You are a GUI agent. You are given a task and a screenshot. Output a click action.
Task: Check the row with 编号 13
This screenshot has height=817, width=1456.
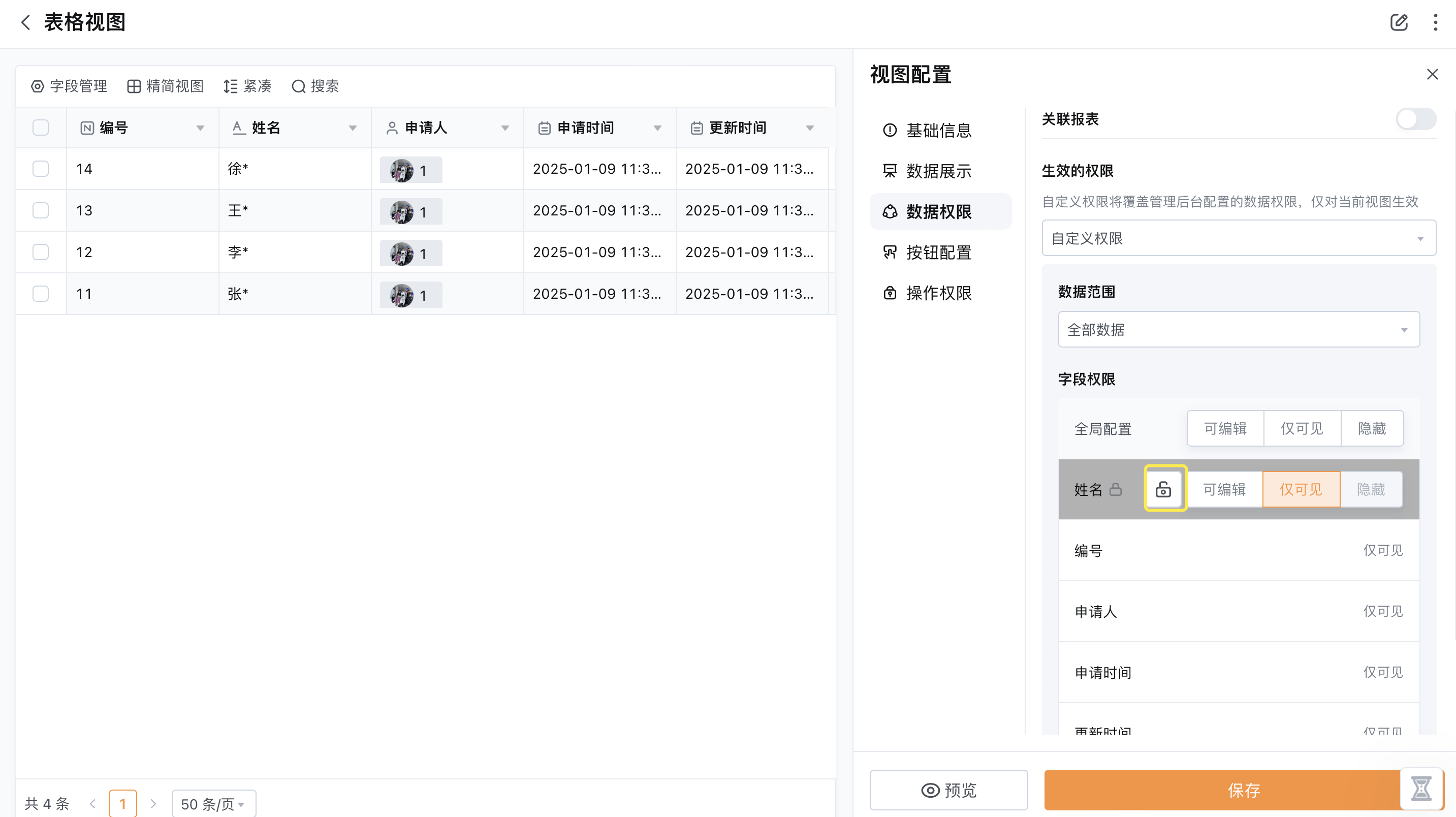pos(41,210)
